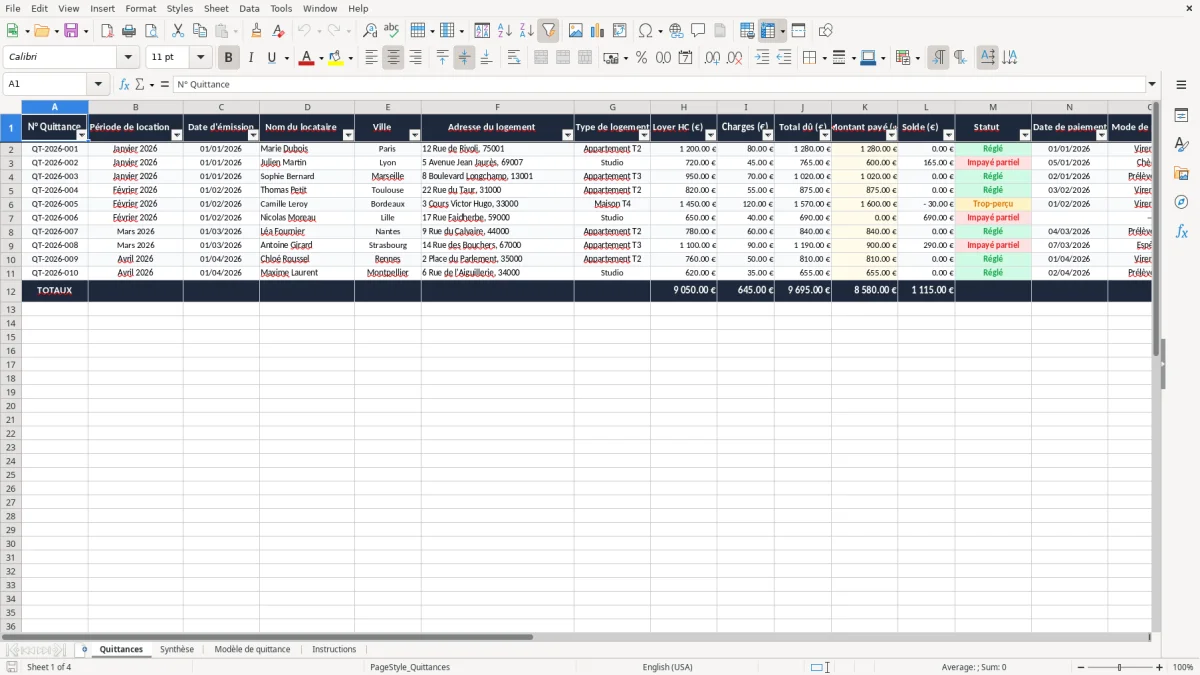Open the sidebar Navigator compass icon
1200x675 pixels.
tap(1181, 202)
